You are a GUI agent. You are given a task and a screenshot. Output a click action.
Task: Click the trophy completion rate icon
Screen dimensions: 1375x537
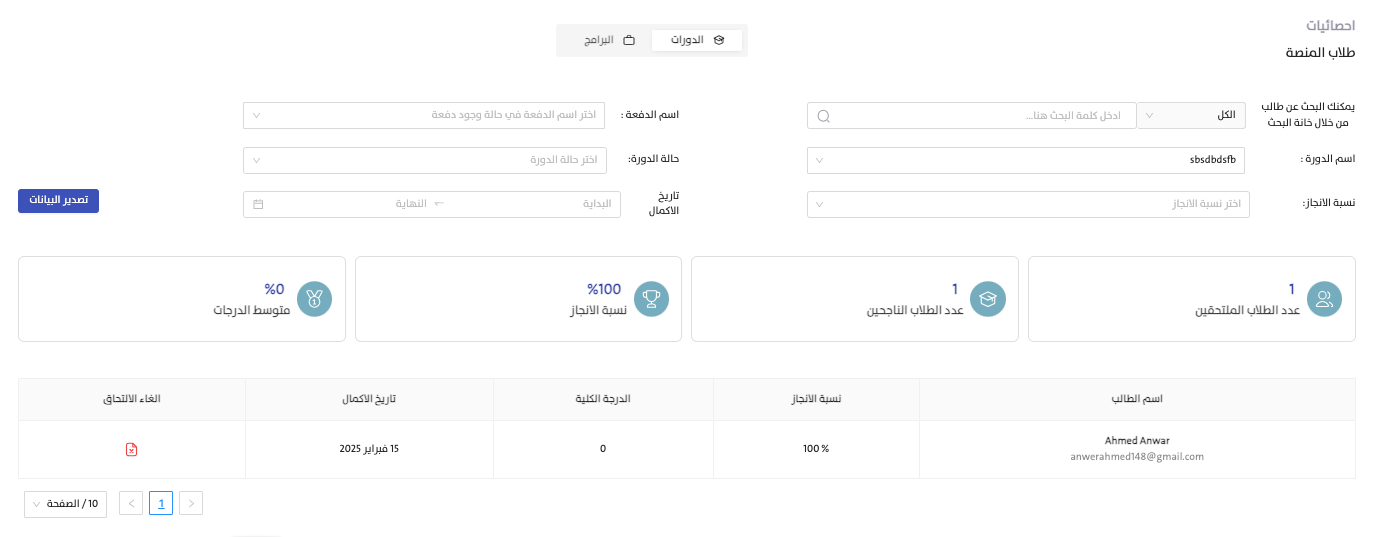point(652,298)
